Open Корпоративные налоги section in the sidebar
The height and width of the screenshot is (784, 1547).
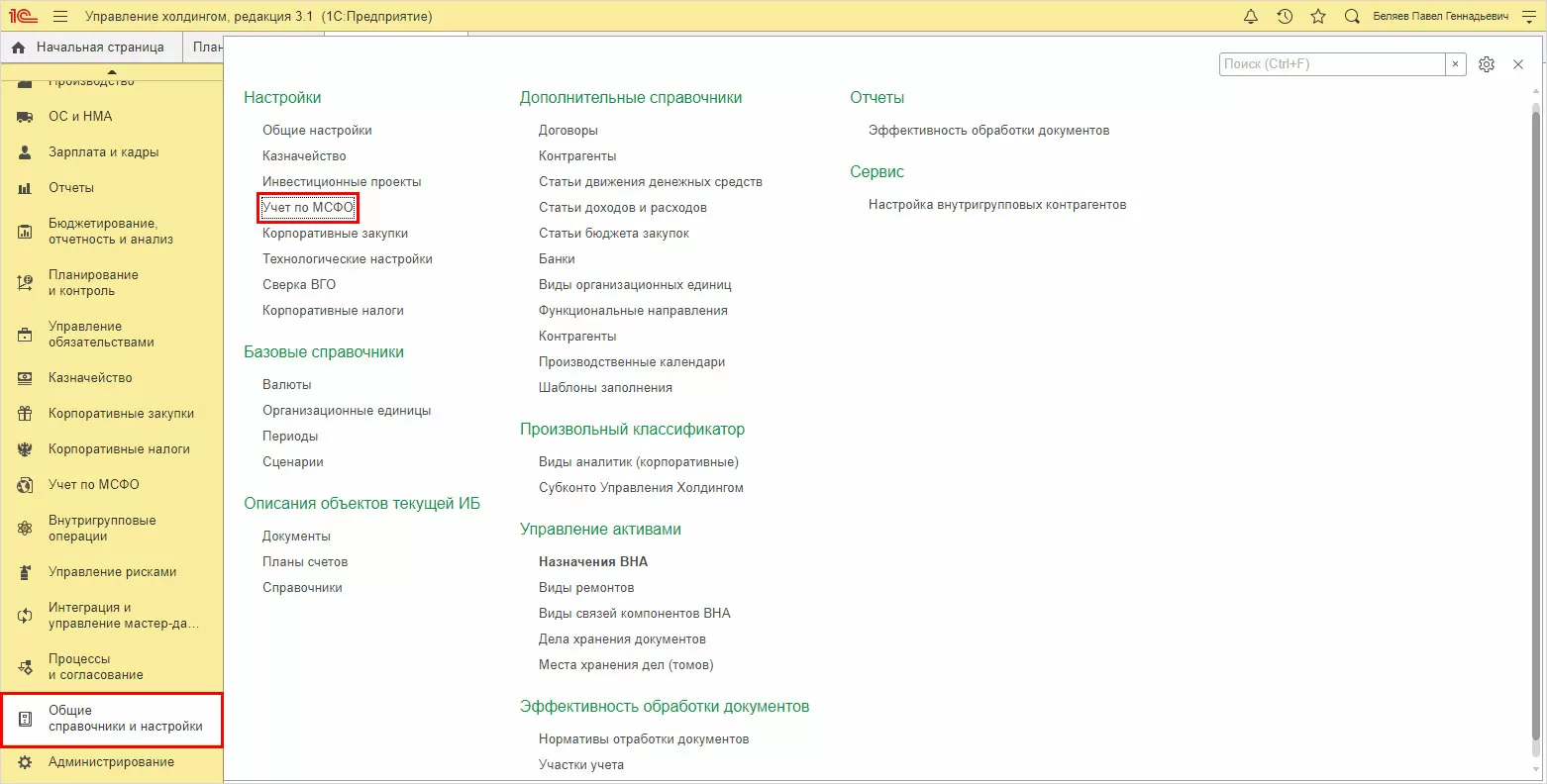point(112,448)
